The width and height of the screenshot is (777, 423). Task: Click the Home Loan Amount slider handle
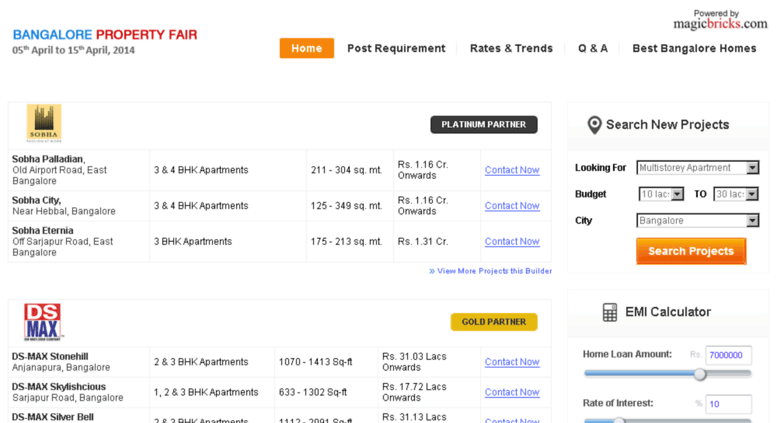coord(700,374)
